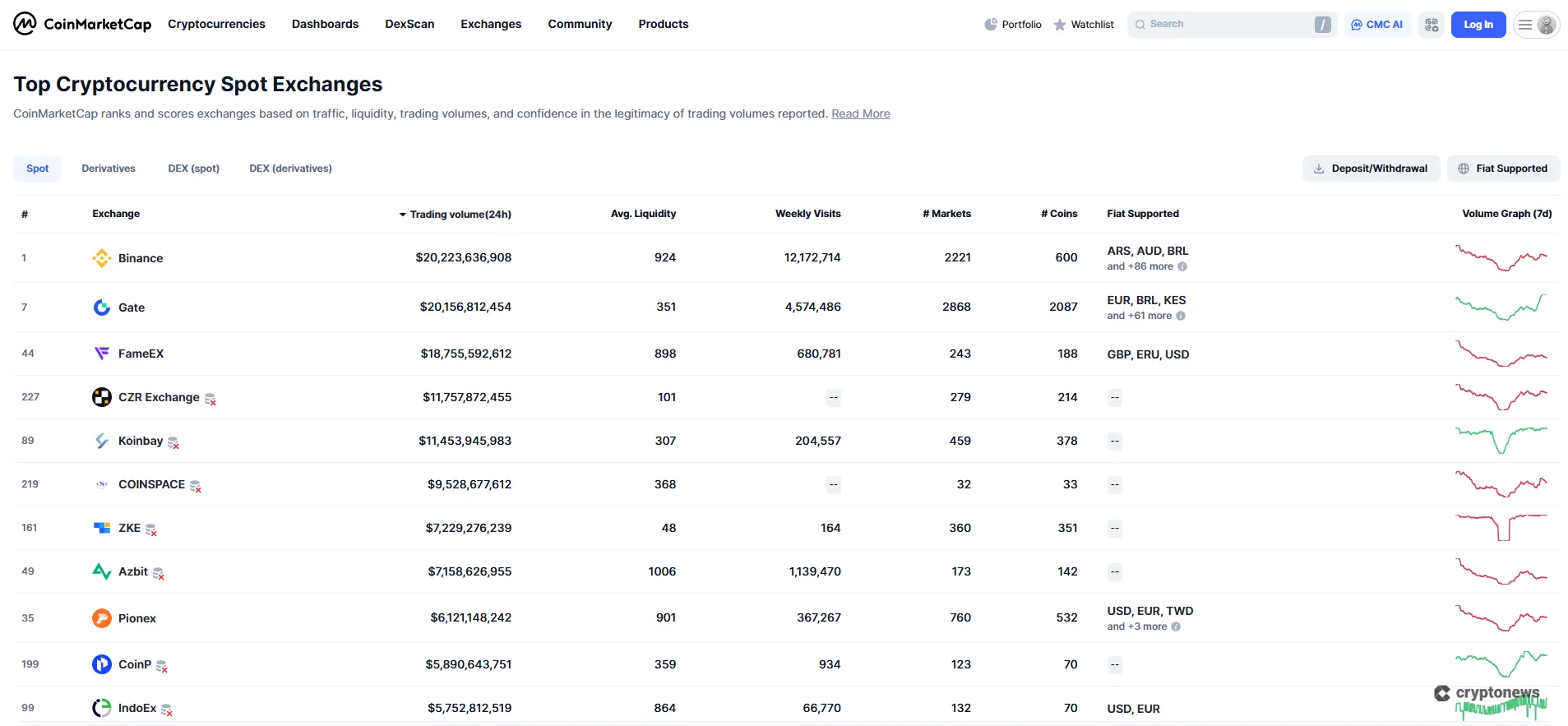The width and height of the screenshot is (1568, 726).
Task: Click the CoinMarketCap logo
Action: pyautogui.click(x=82, y=24)
